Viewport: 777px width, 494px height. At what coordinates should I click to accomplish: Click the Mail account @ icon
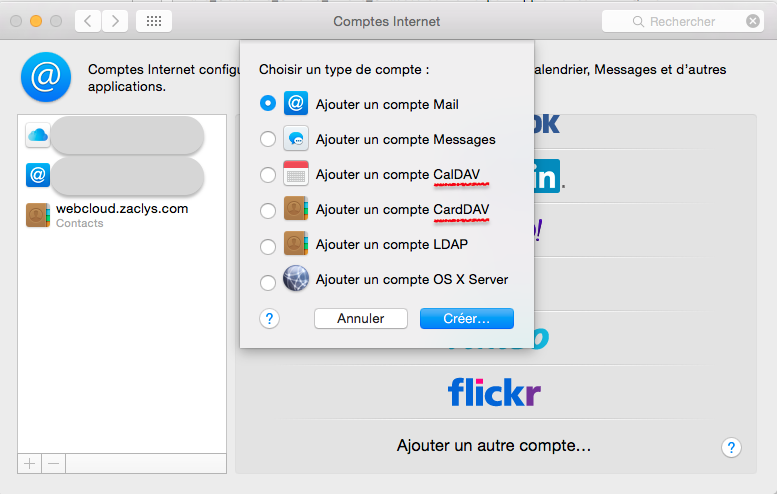(x=295, y=103)
